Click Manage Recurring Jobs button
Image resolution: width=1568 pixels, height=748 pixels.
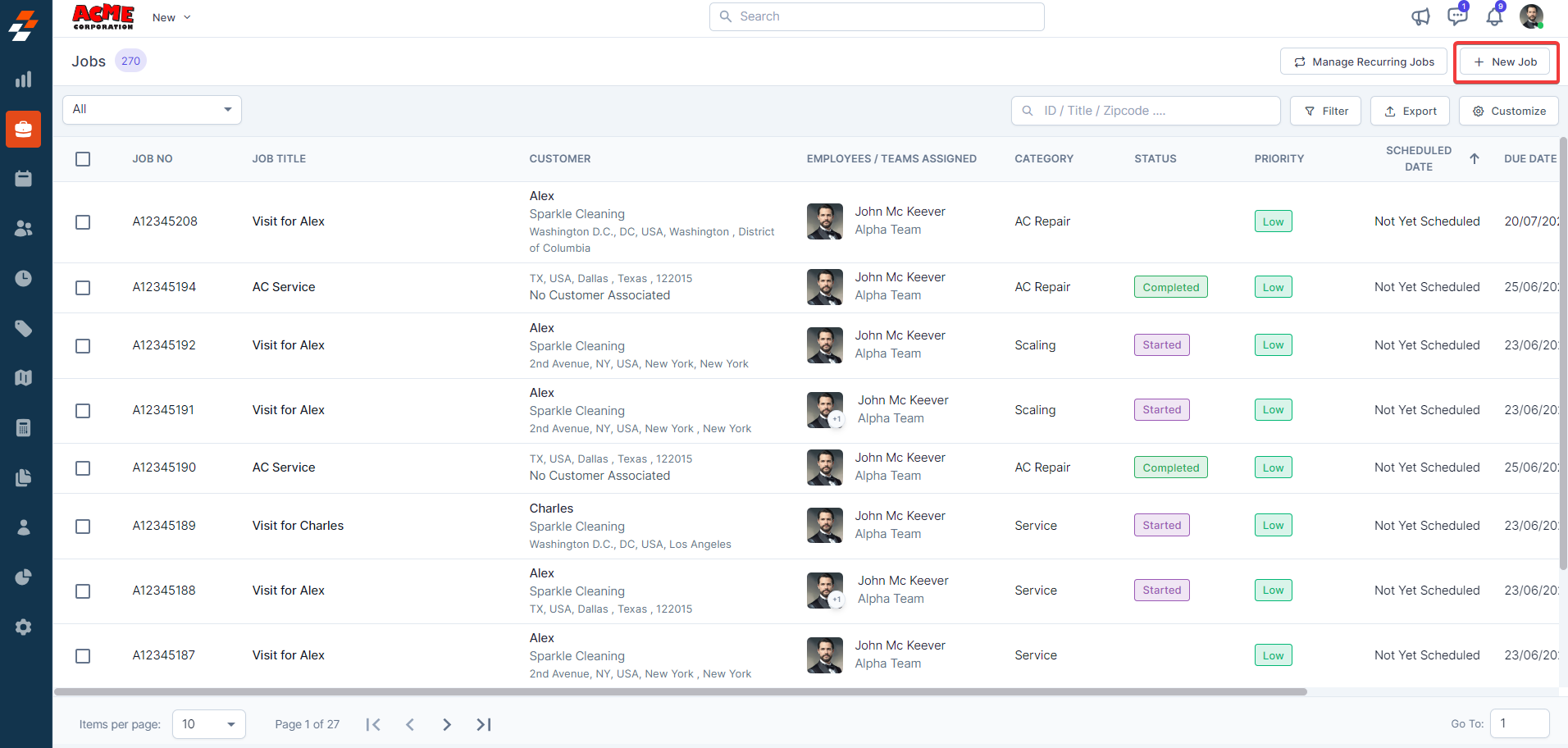(x=1363, y=62)
